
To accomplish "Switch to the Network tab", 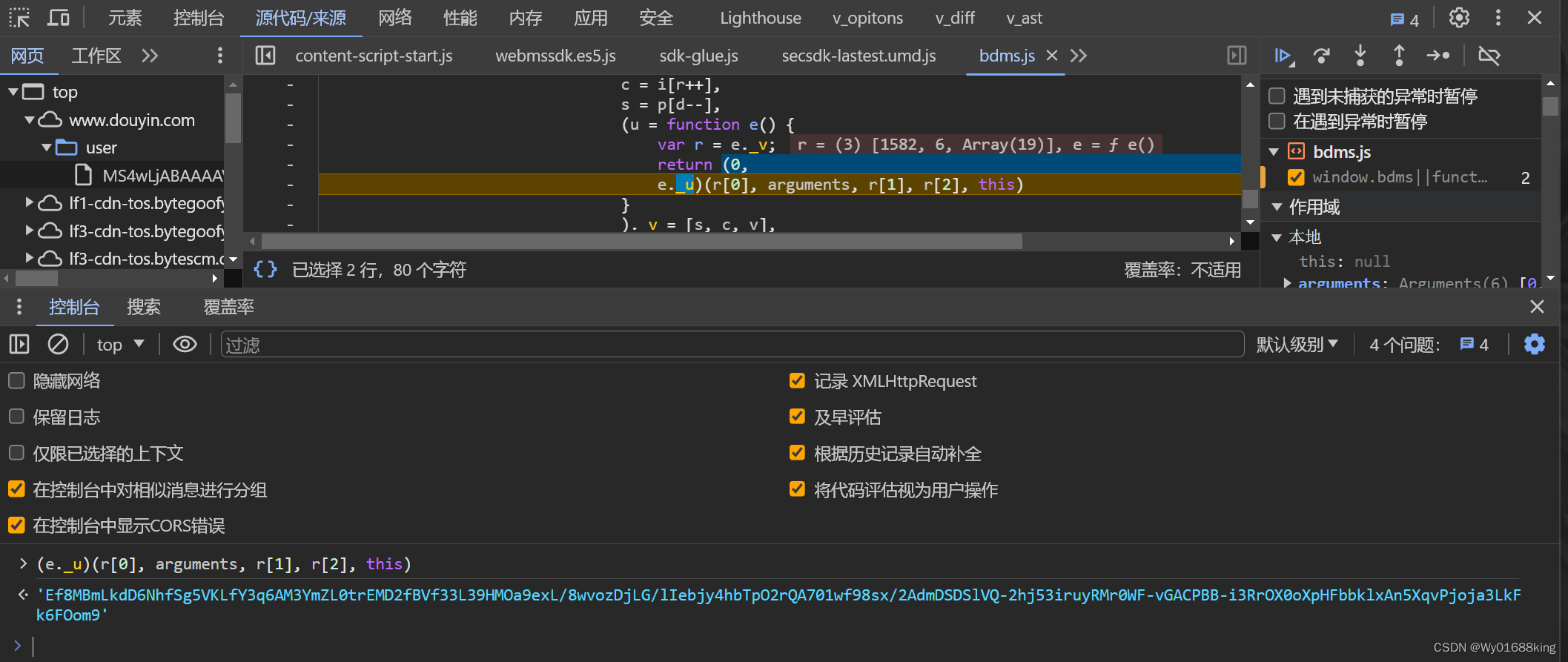I will pos(394,18).
